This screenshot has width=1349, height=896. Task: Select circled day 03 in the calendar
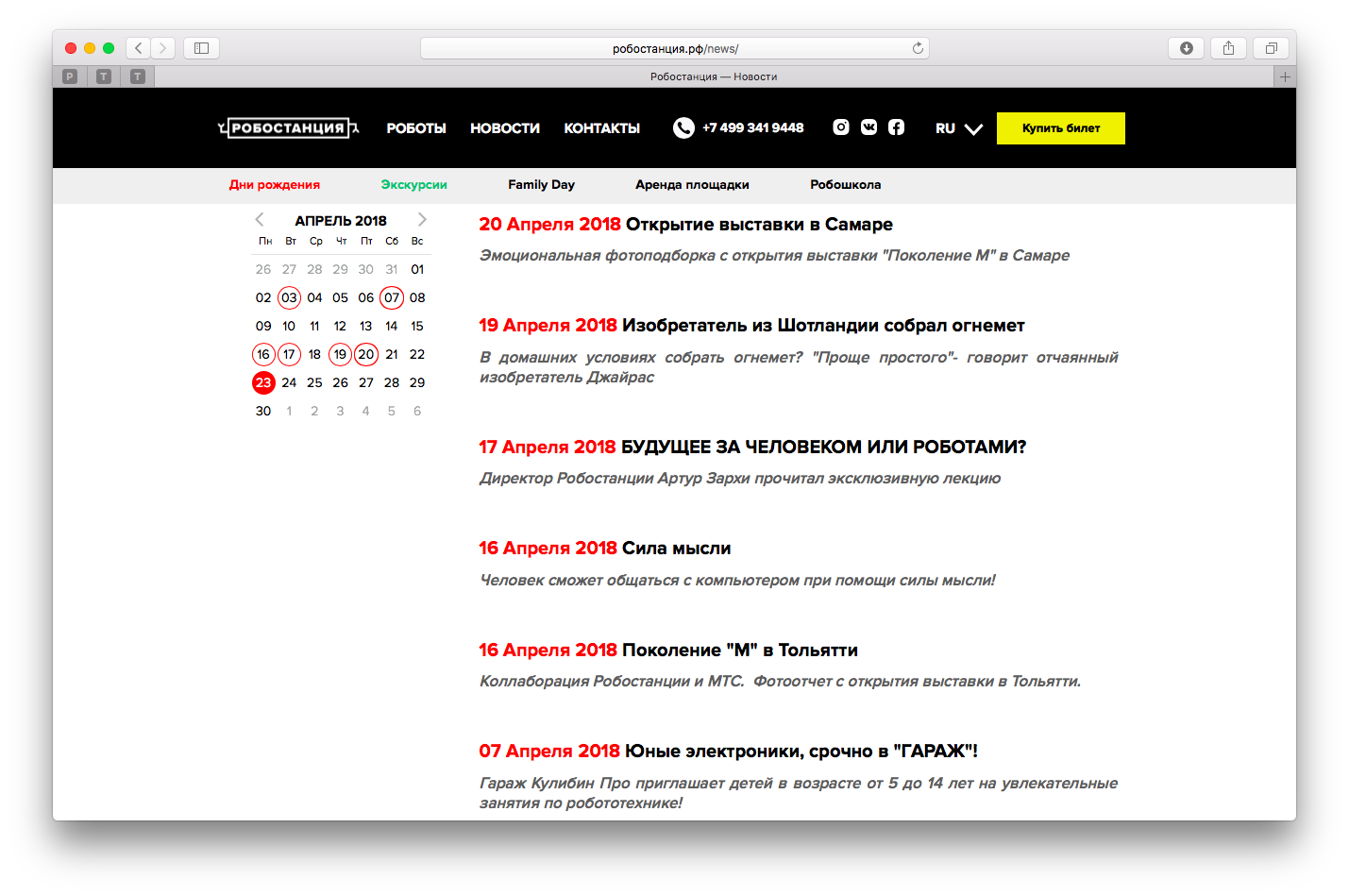(x=289, y=297)
